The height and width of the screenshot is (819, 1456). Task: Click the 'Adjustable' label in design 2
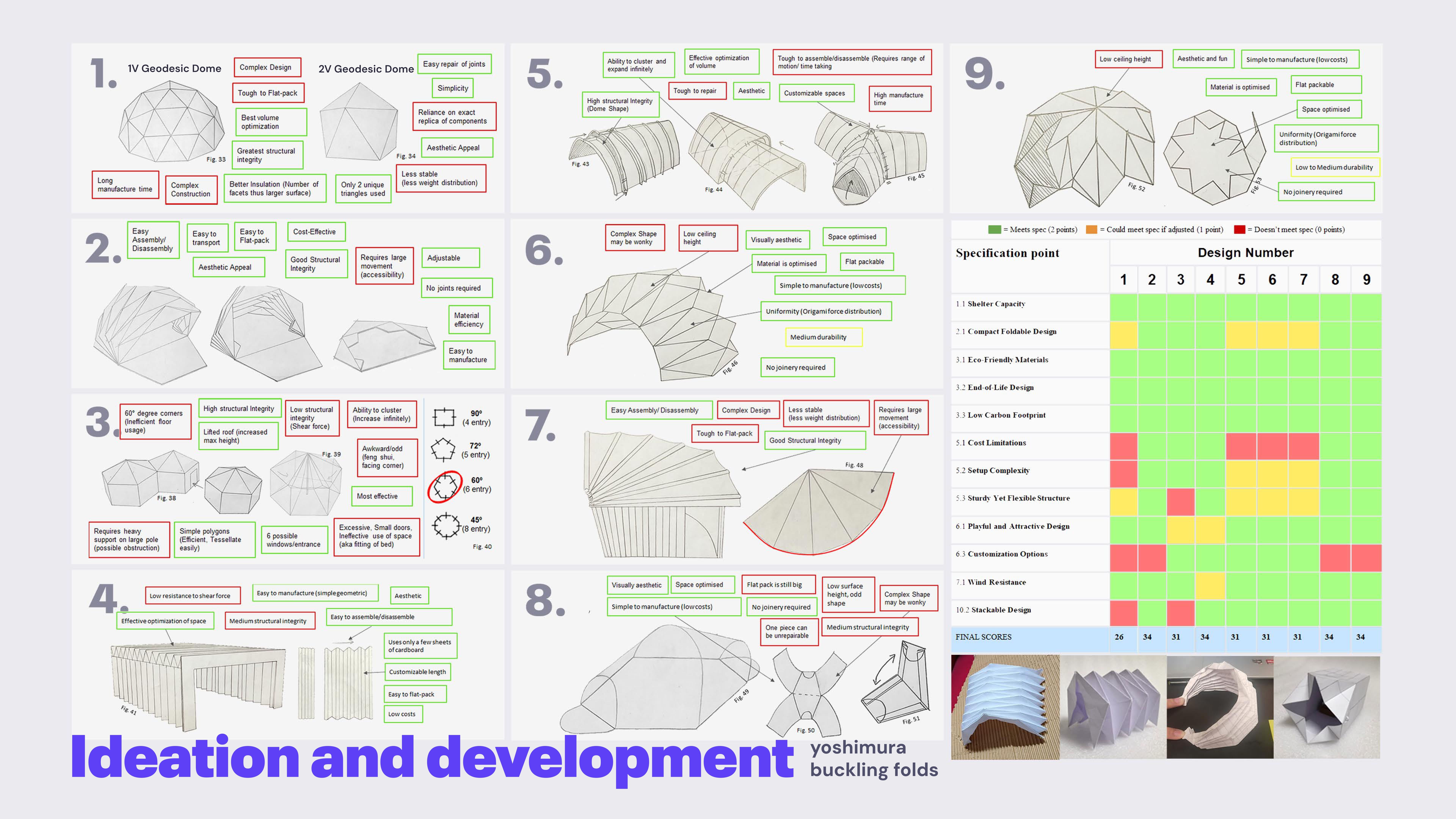point(450,258)
